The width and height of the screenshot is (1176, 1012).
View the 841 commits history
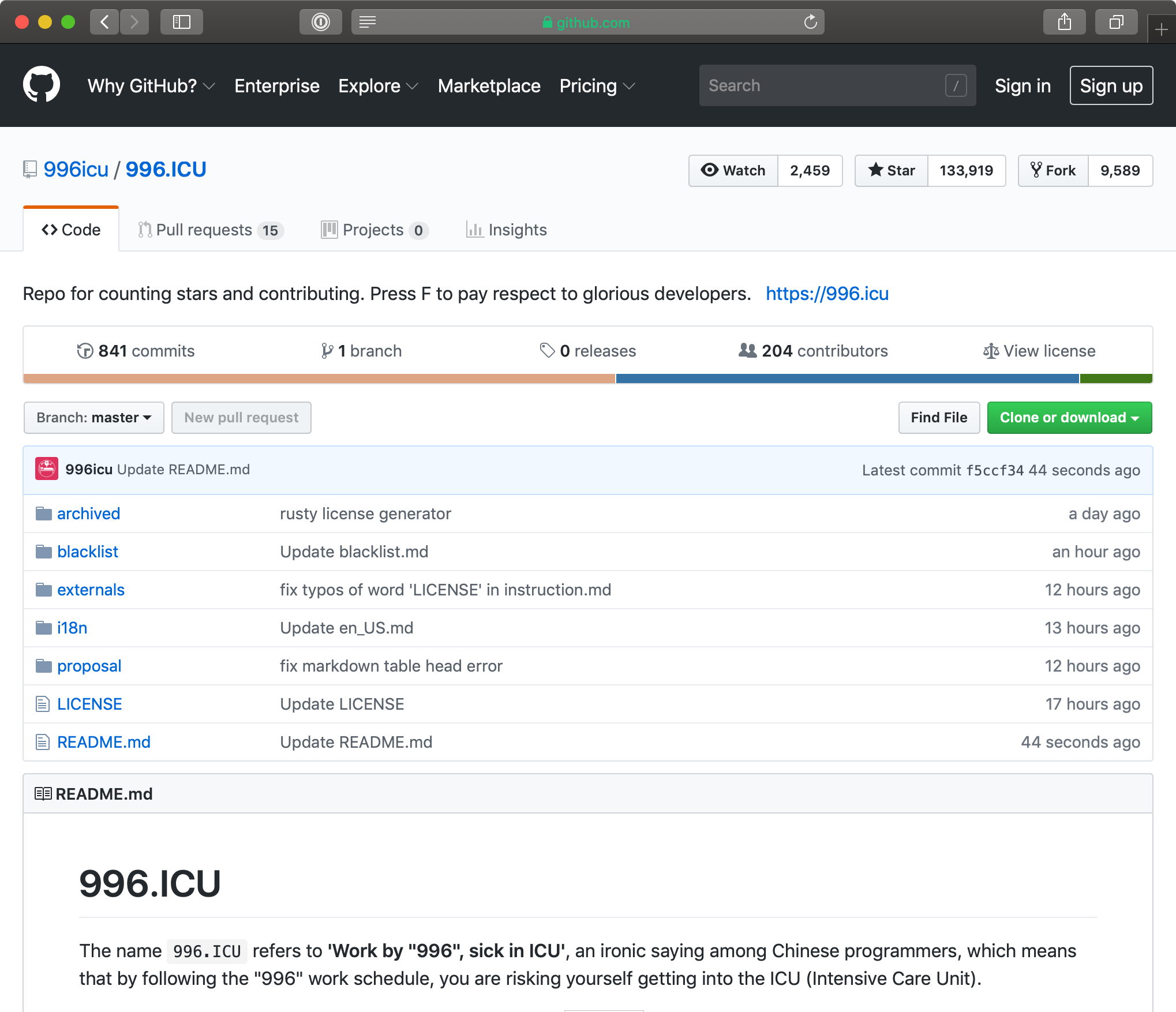[136, 351]
